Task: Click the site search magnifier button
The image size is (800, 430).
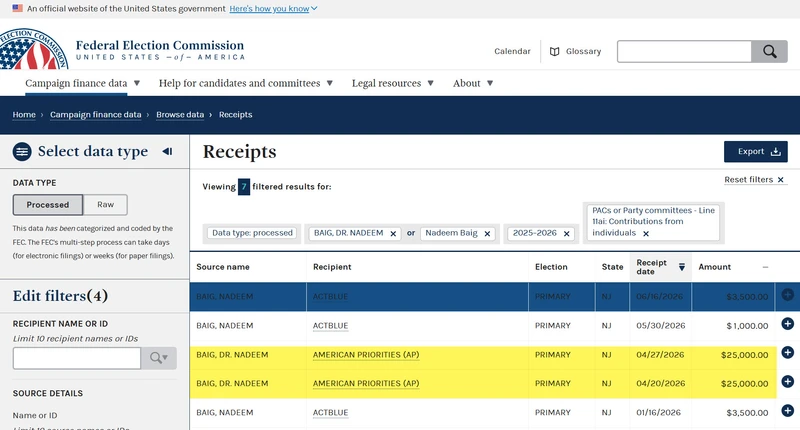Action: pos(769,52)
